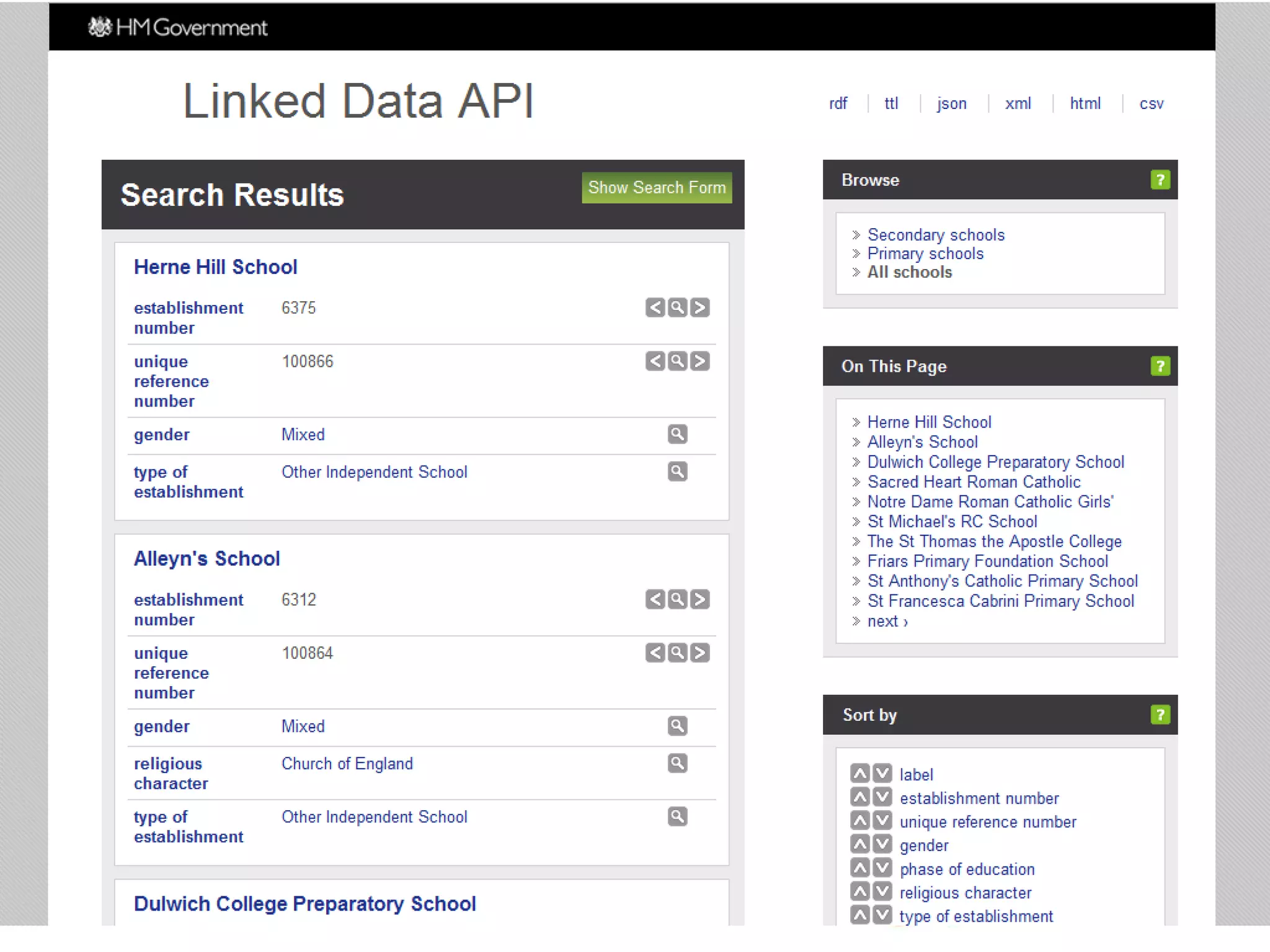Switch to json format view
Viewport: 1270px width, 952px height.
click(x=951, y=104)
